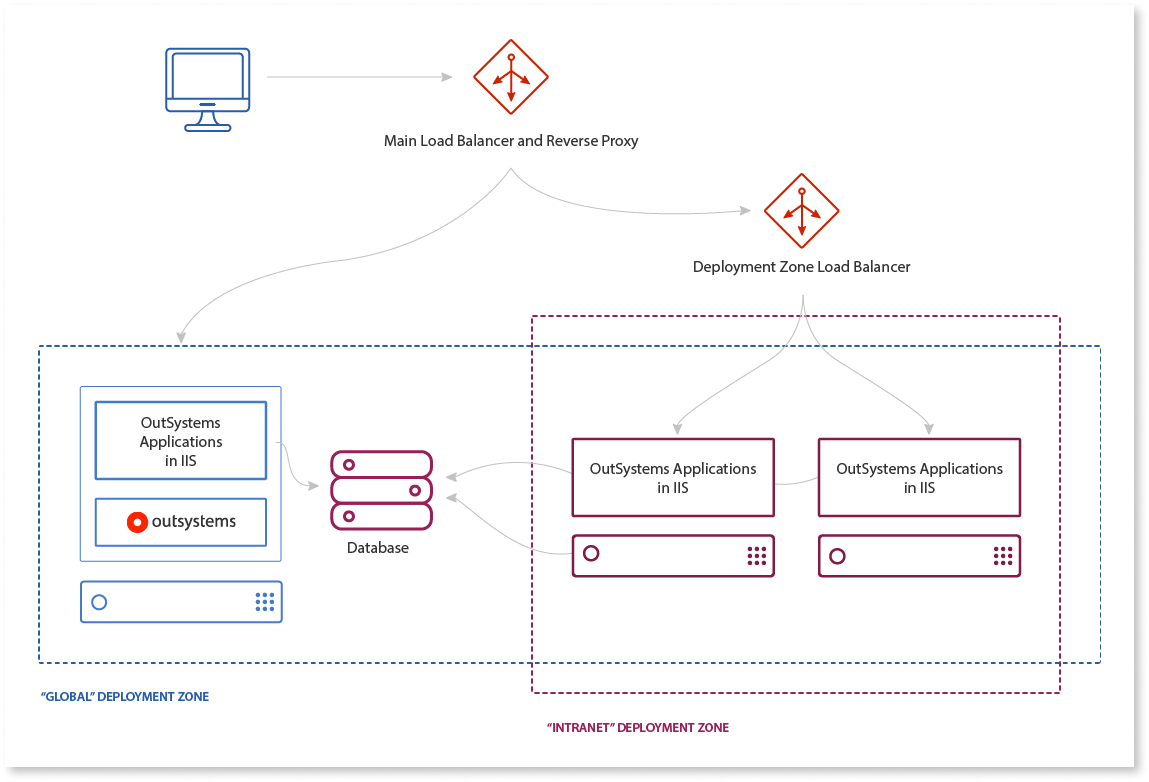The width and height of the screenshot is (1149, 782).
Task: Select the Main Load Balancer diamond icon
Action: tap(510, 76)
